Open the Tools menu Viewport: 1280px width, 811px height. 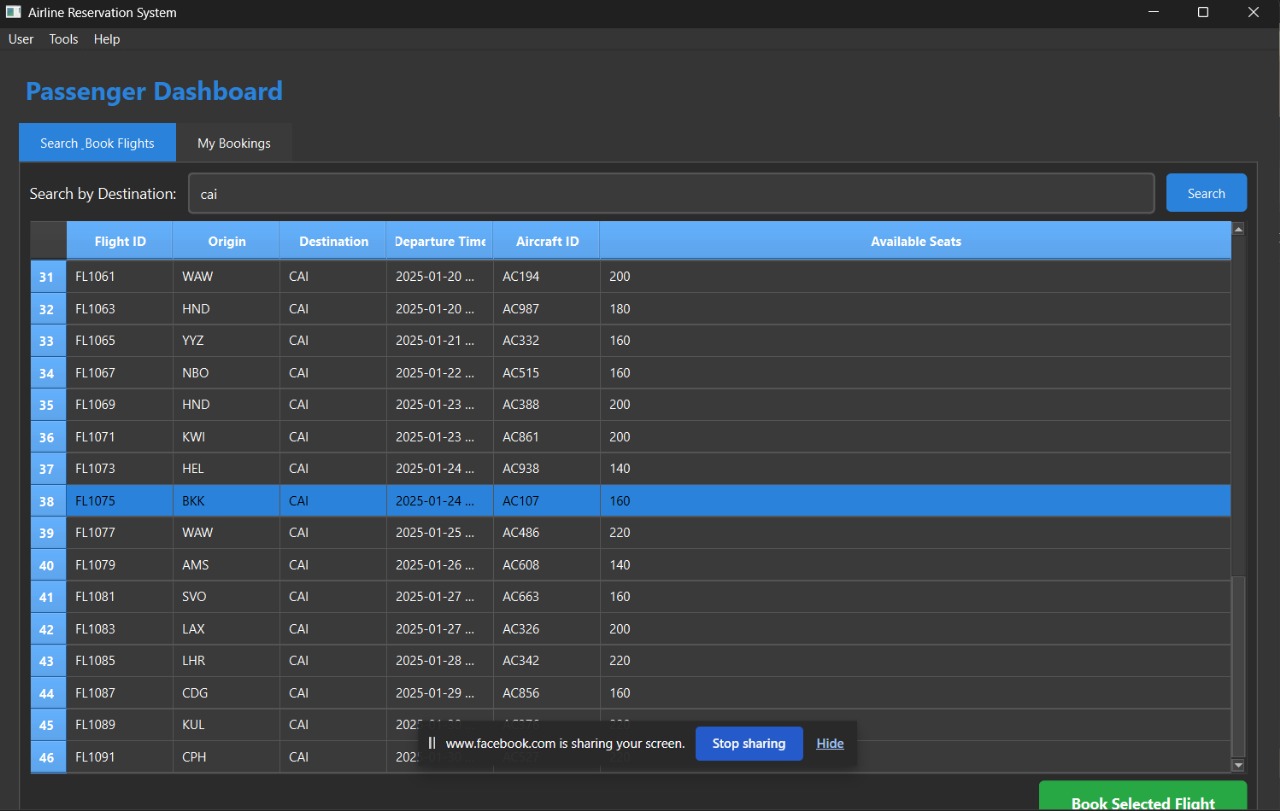pyautogui.click(x=63, y=39)
